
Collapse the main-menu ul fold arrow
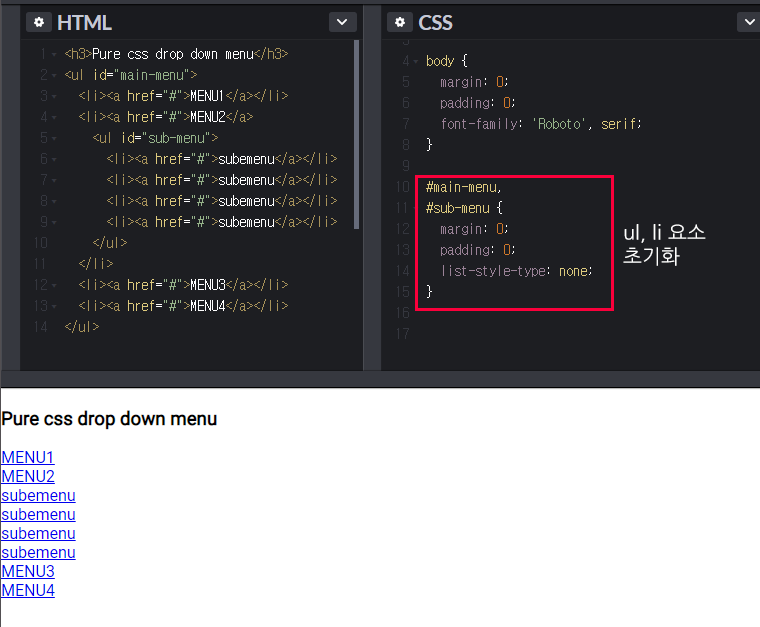(54, 76)
